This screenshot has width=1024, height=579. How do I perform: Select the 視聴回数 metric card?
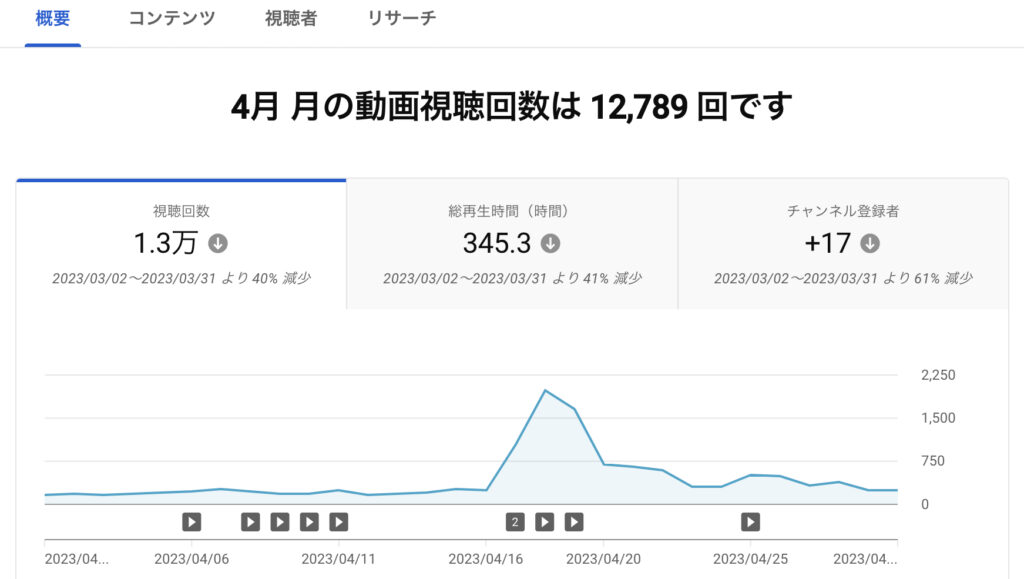tap(181, 244)
